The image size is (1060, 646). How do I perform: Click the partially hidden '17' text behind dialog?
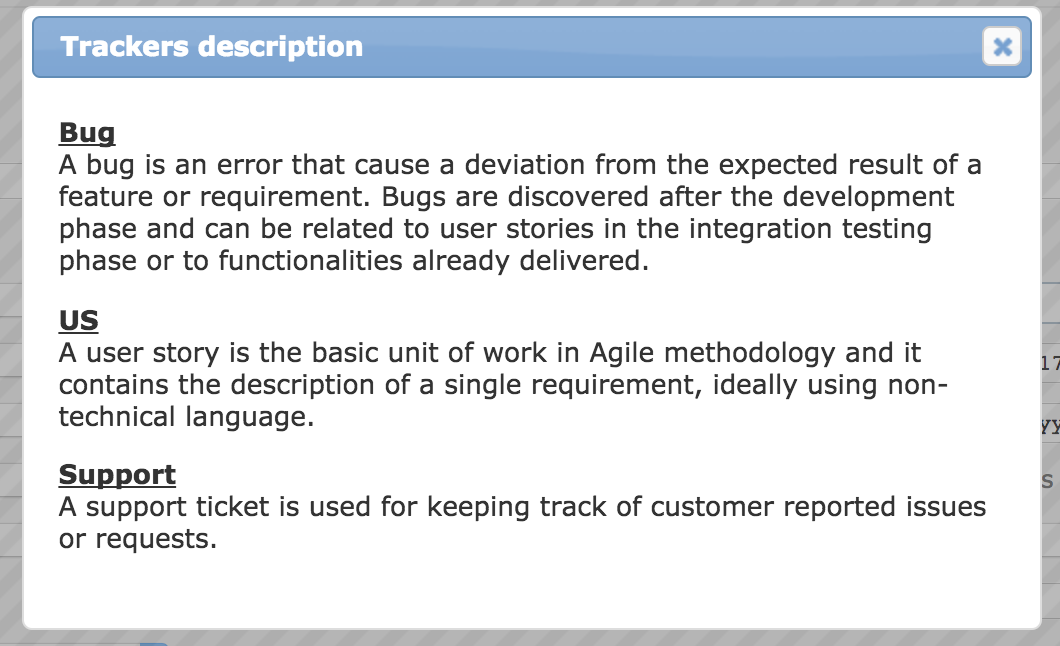[x=1050, y=364]
